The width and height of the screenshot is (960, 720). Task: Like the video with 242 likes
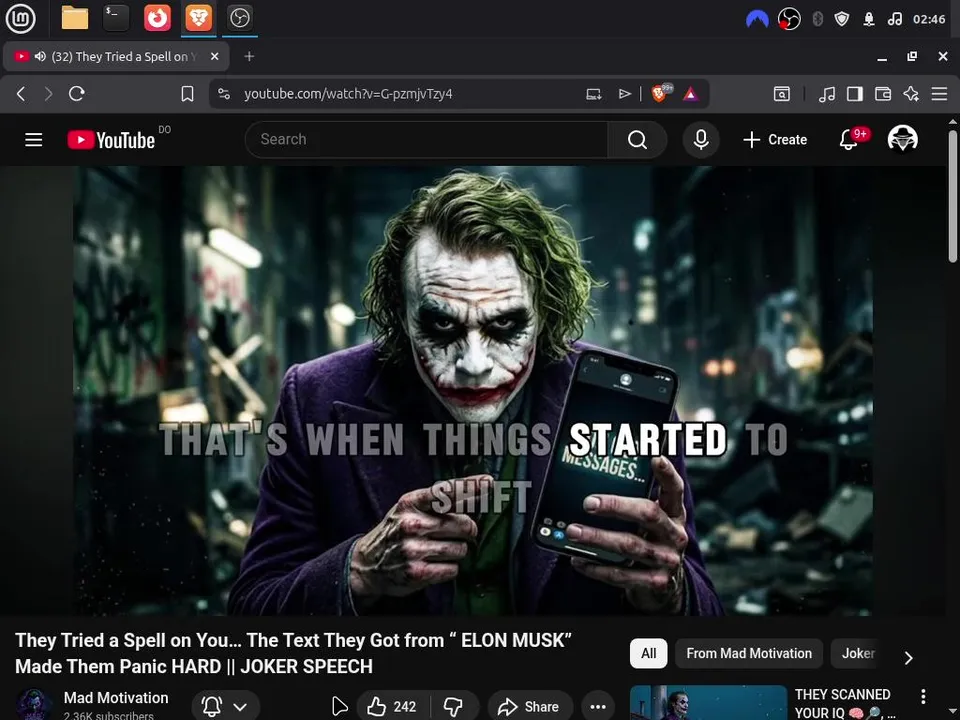point(392,707)
